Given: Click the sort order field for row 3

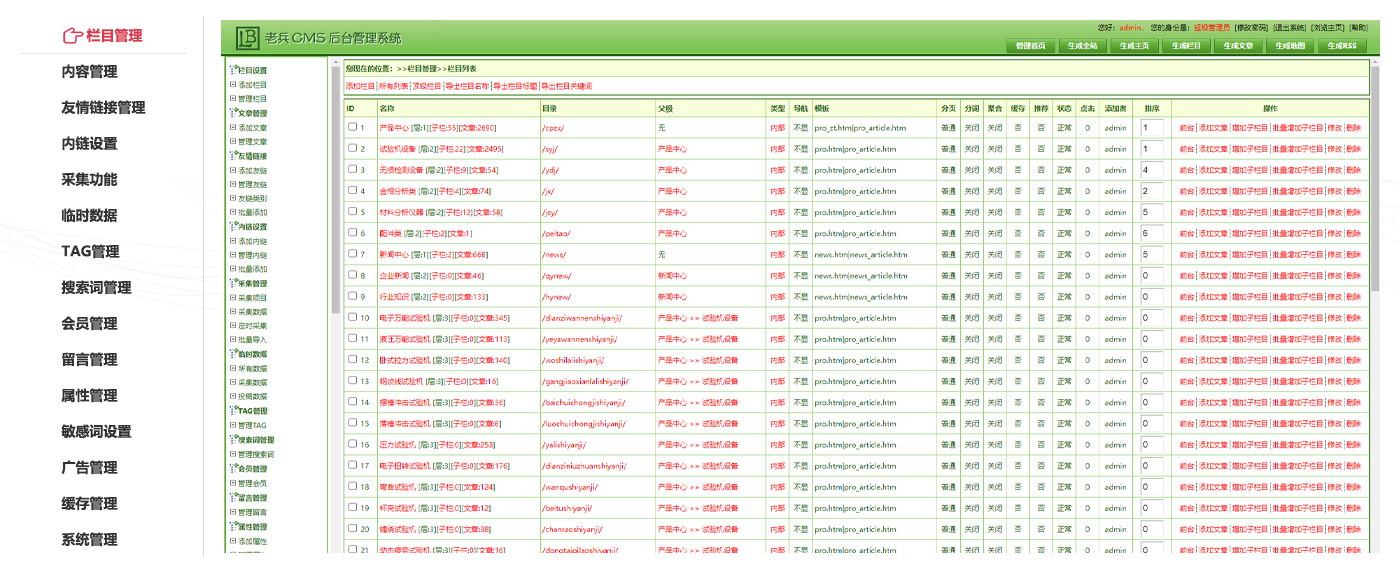Looking at the screenshot, I should pos(1151,170).
